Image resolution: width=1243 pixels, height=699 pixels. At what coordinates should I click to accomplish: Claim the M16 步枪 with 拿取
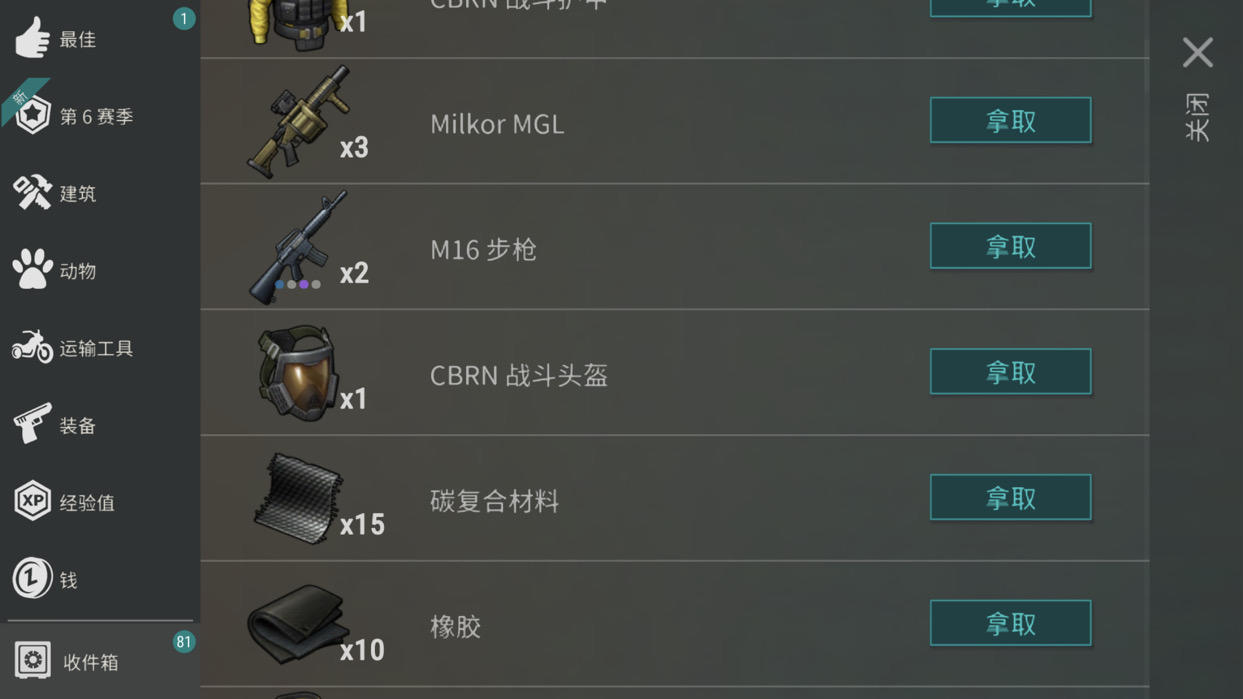coord(1010,246)
